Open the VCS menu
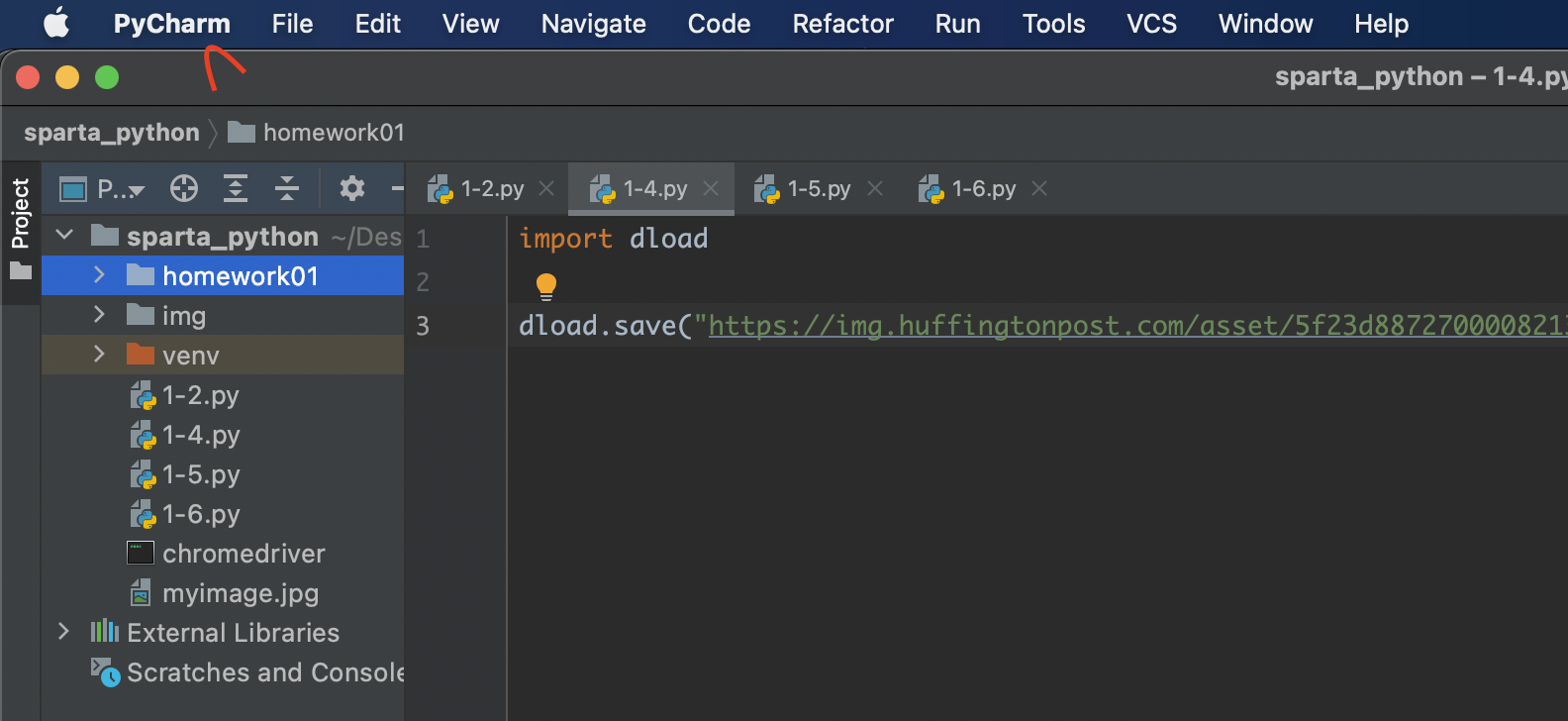 (1151, 23)
